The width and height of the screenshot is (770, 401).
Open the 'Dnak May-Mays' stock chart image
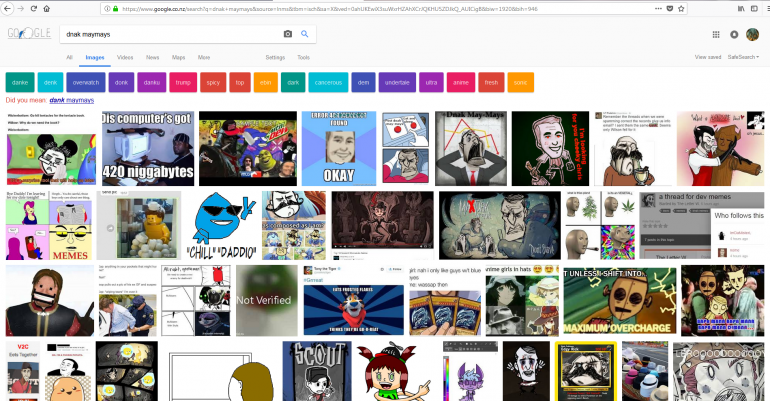470,148
